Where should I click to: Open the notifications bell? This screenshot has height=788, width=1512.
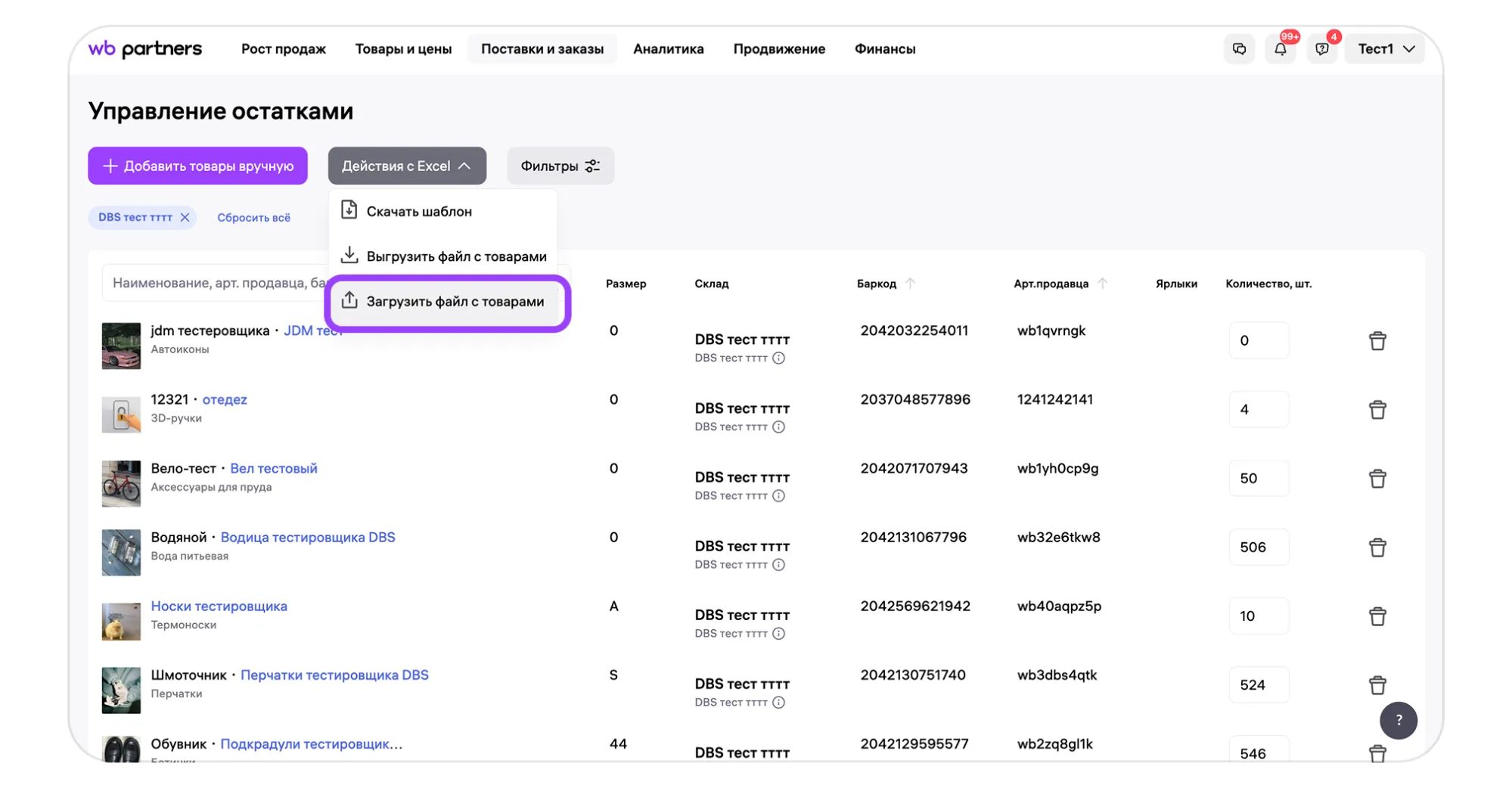coord(1281,49)
